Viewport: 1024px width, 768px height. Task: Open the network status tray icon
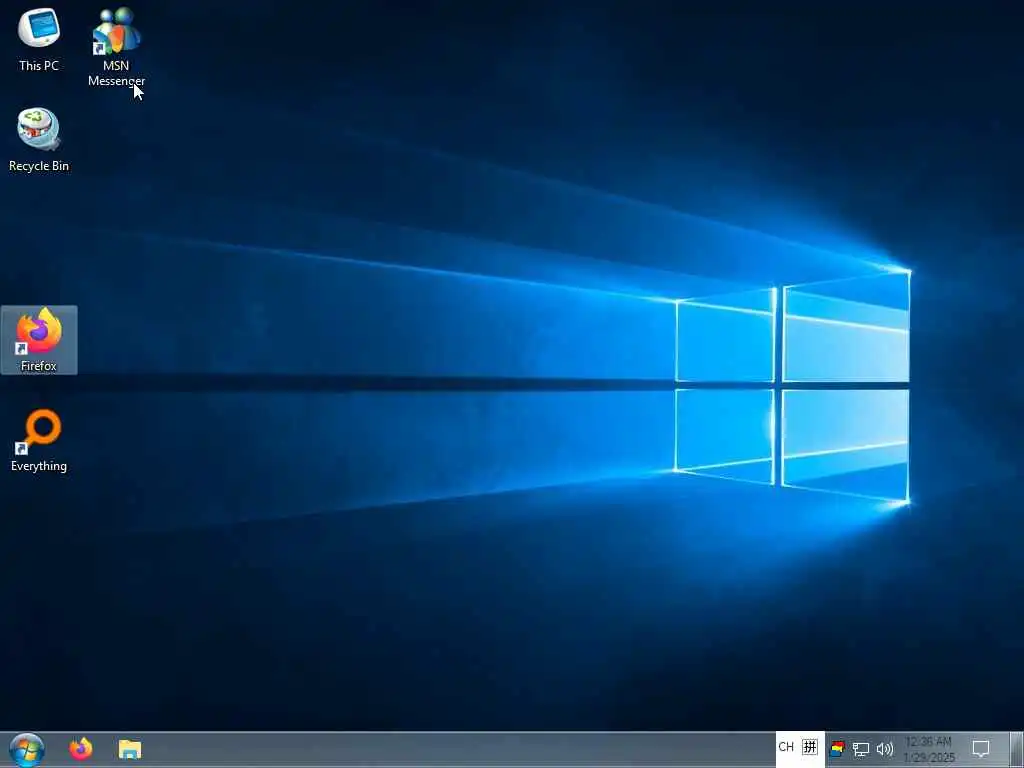[861, 750]
